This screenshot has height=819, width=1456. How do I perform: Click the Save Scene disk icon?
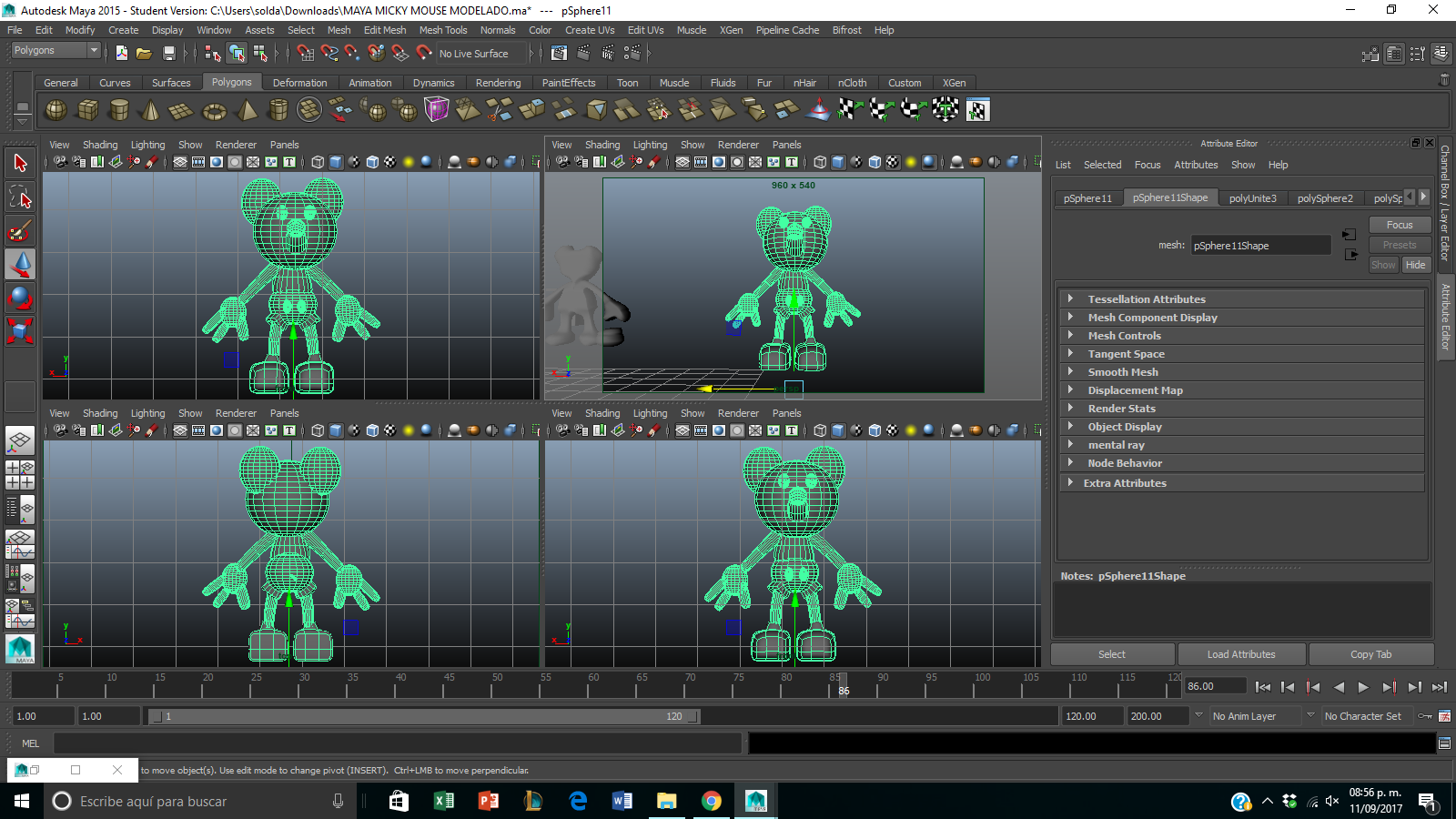point(168,54)
